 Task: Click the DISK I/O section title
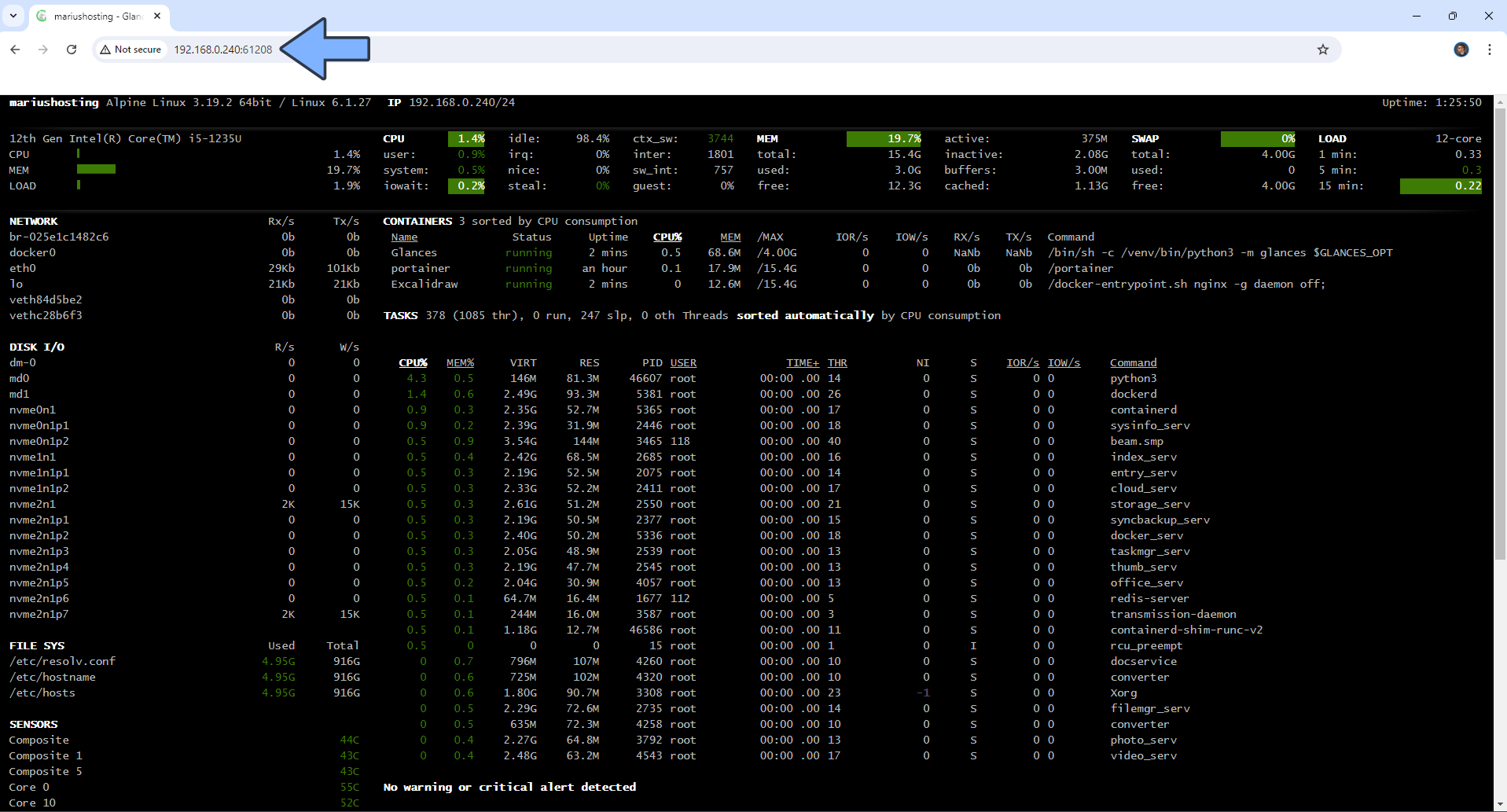pos(37,347)
